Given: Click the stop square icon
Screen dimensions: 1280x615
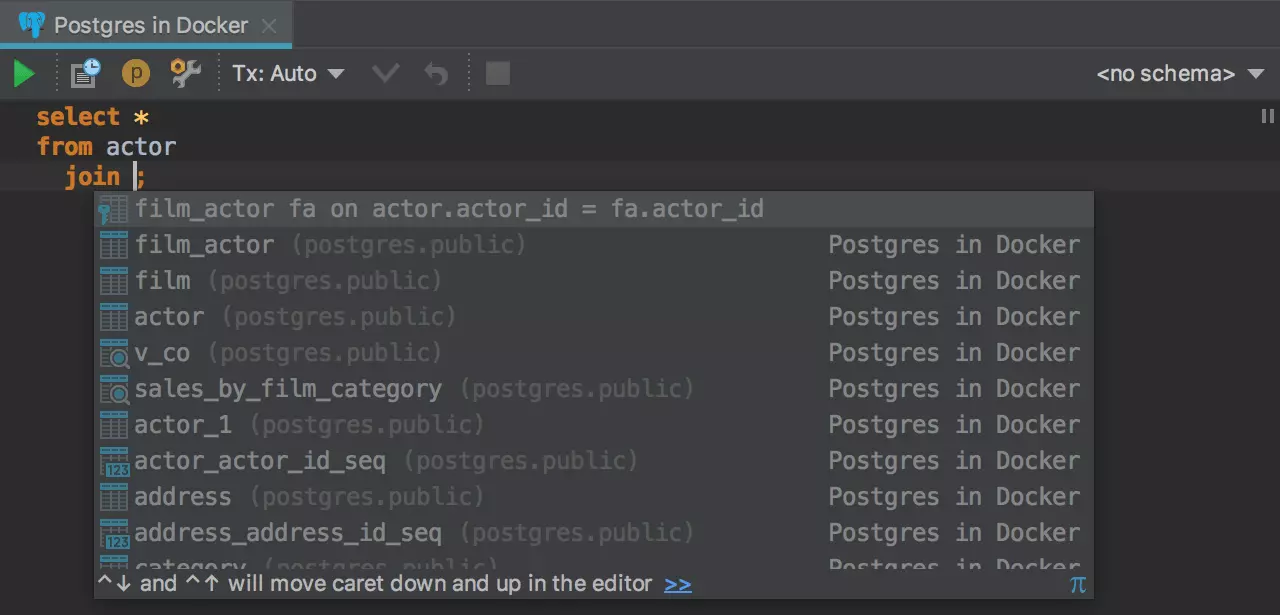Looking at the screenshot, I should [497, 74].
